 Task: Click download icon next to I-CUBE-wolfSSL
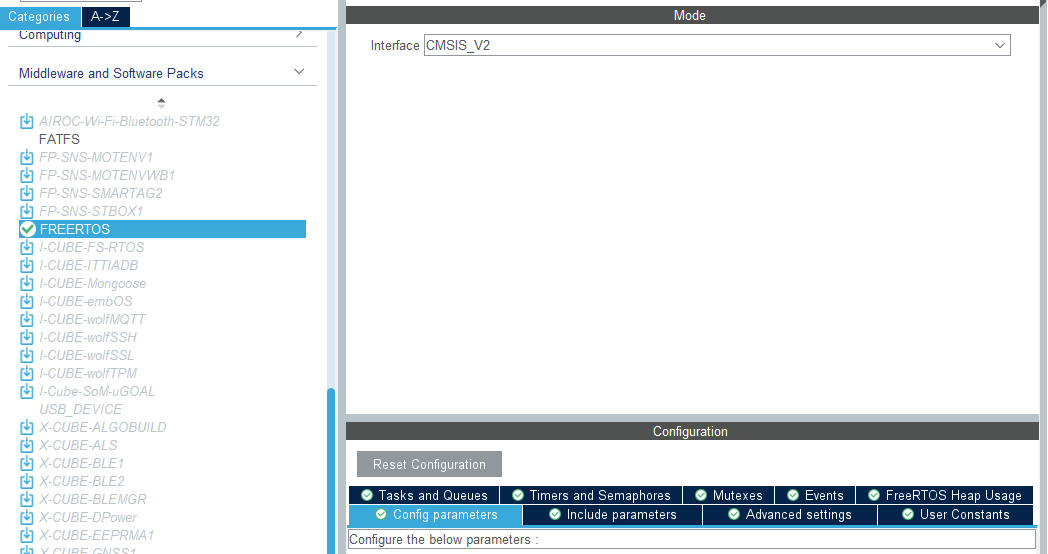pos(27,356)
